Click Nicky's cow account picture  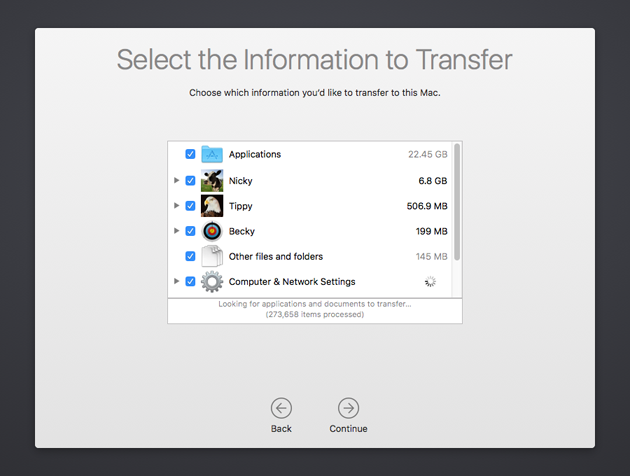[x=212, y=180]
